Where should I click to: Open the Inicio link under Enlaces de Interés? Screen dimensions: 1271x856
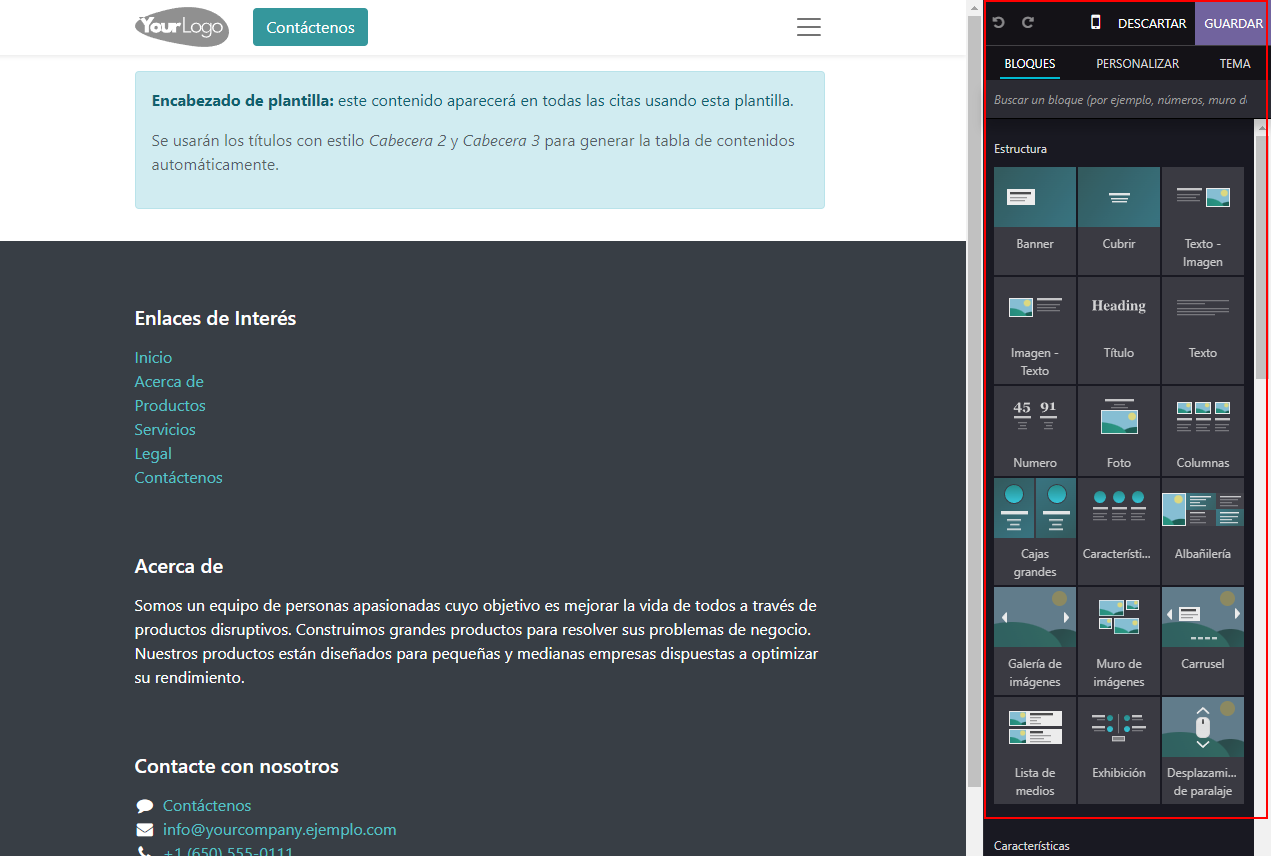pos(153,357)
